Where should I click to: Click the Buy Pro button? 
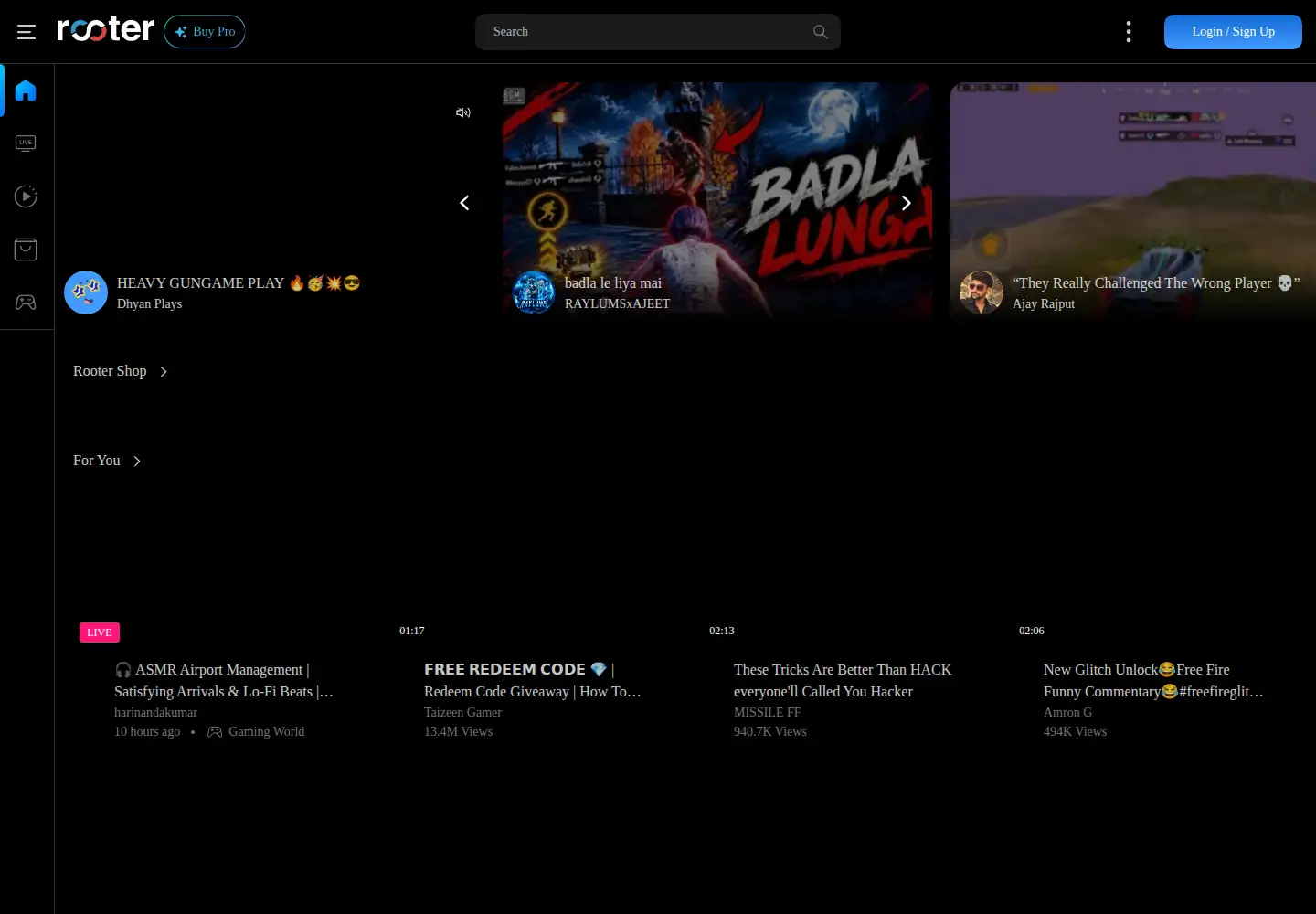tap(205, 31)
